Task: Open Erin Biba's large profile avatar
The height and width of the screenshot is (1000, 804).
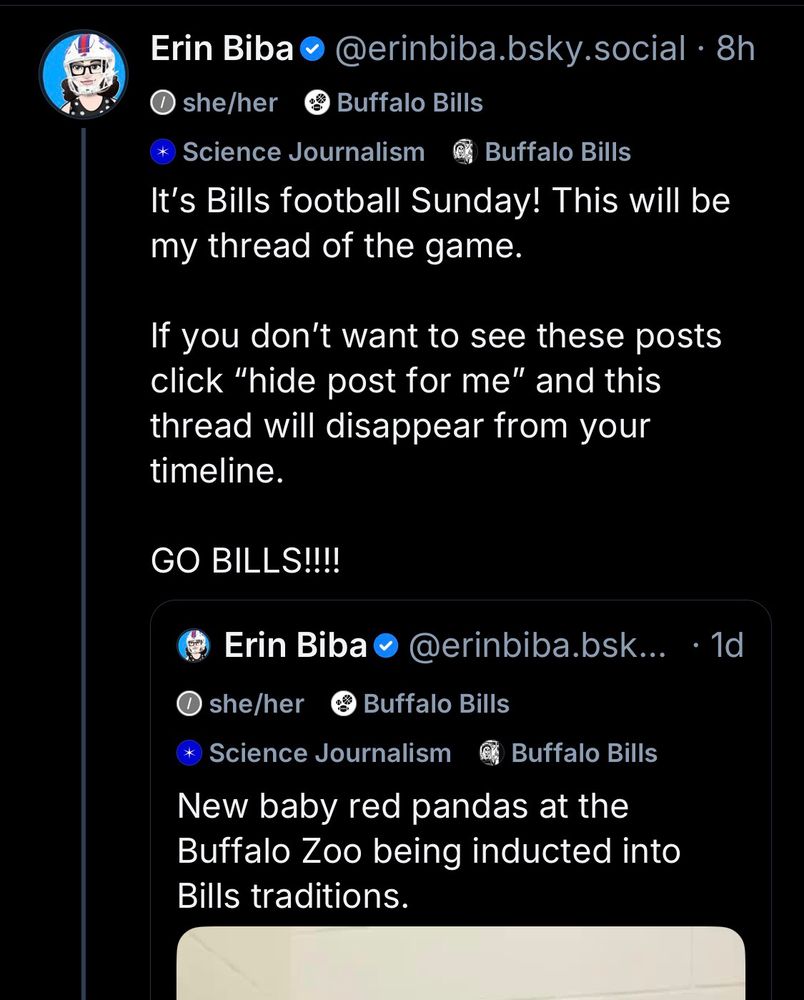Action: 84,74
